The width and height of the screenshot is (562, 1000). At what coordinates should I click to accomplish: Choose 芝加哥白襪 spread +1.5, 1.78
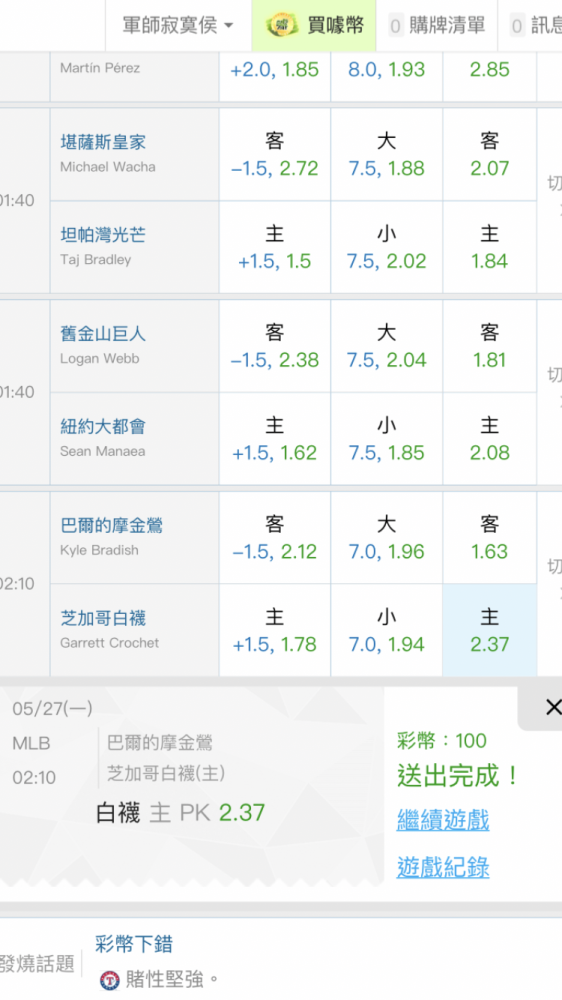click(x=275, y=630)
